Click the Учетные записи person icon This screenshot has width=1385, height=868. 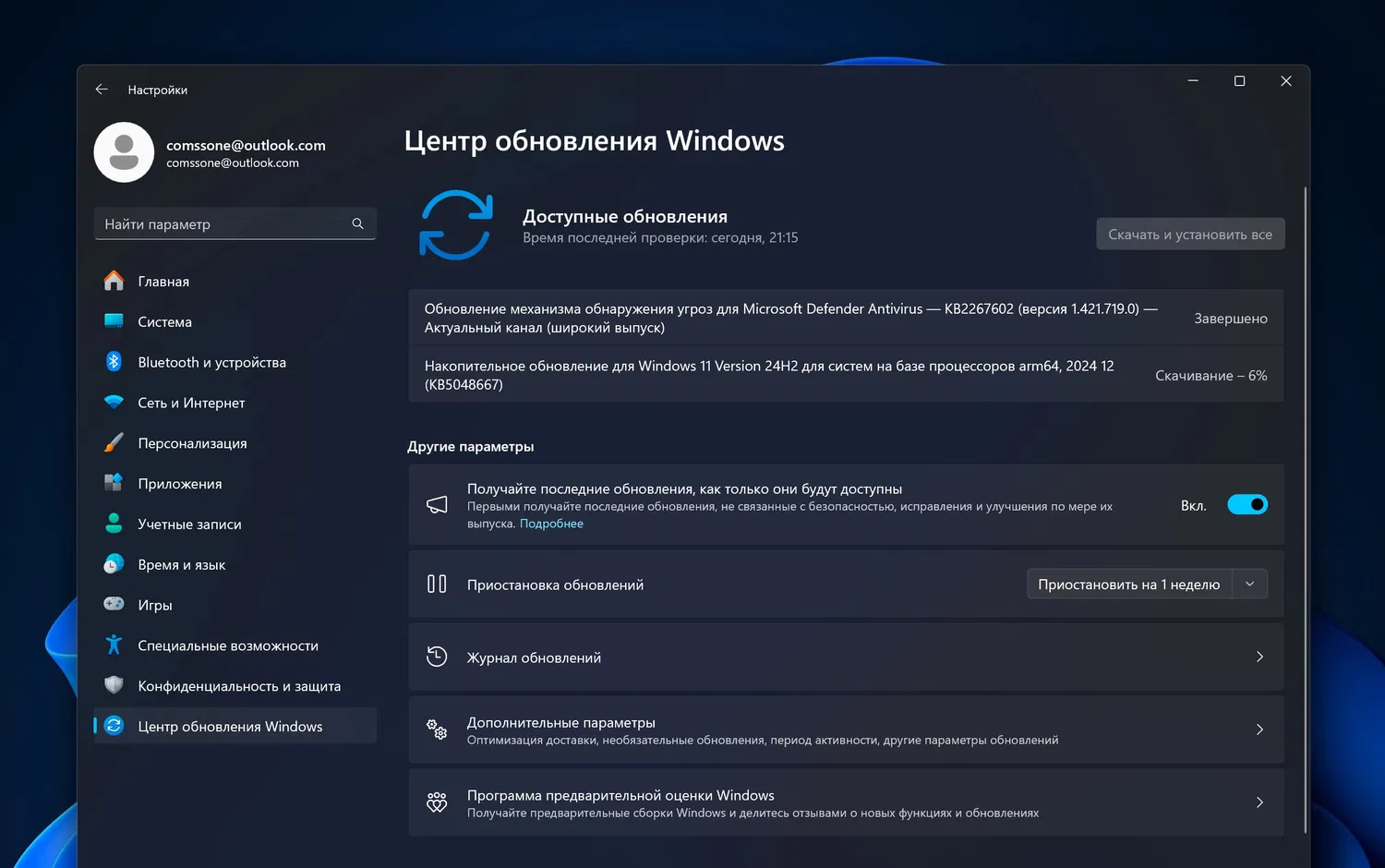coord(114,524)
